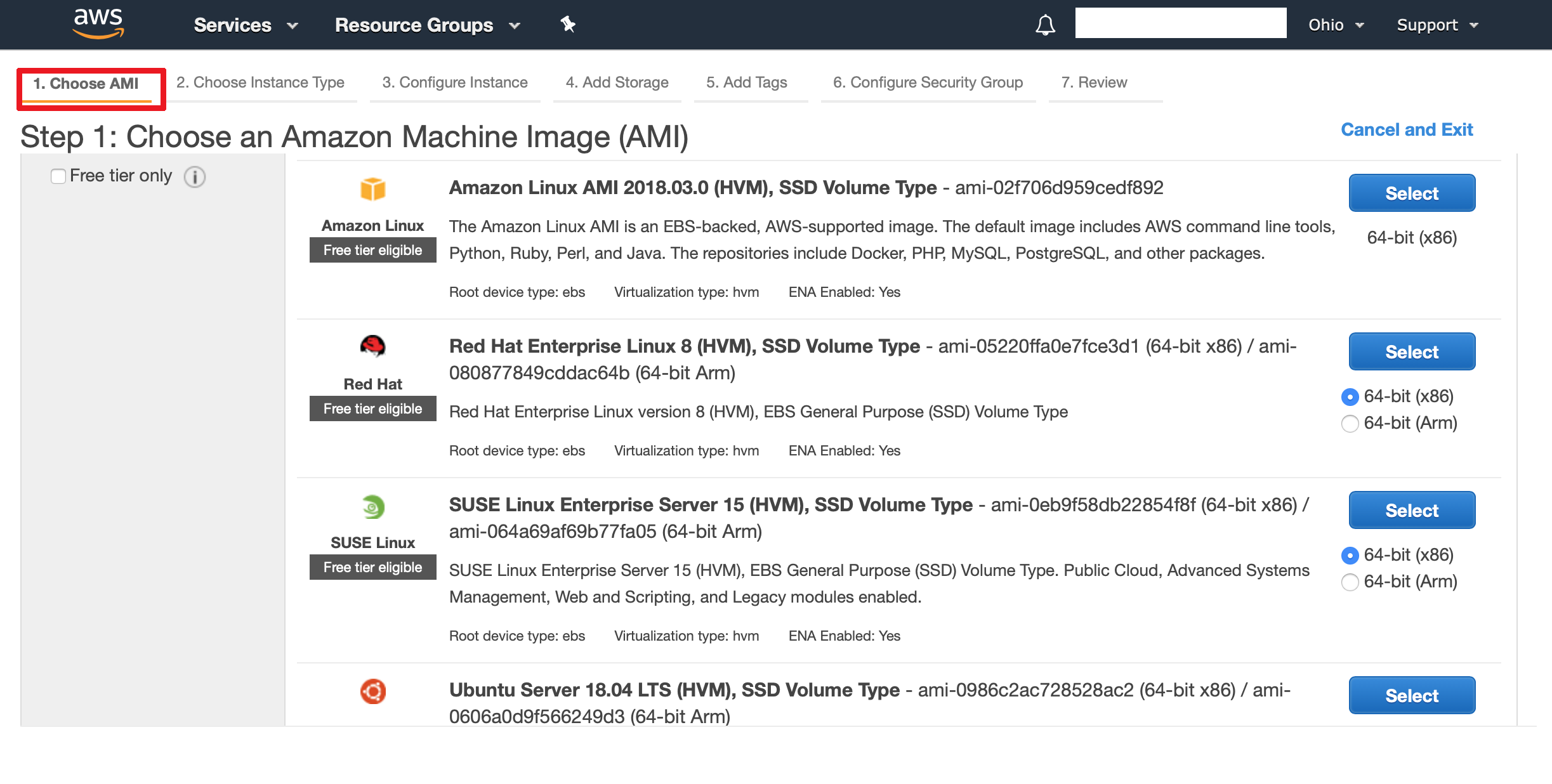Image resolution: width=1552 pixels, height=784 pixels.
Task: Choose 64-bit (Arm) for SUSE Linux
Action: point(1350,582)
